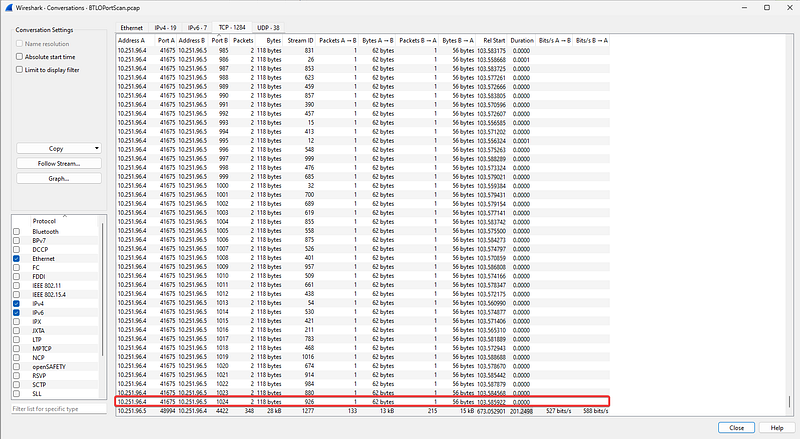Click the 527 bits/s cell
The height and width of the screenshot is (439, 800).
pyautogui.click(x=558, y=411)
